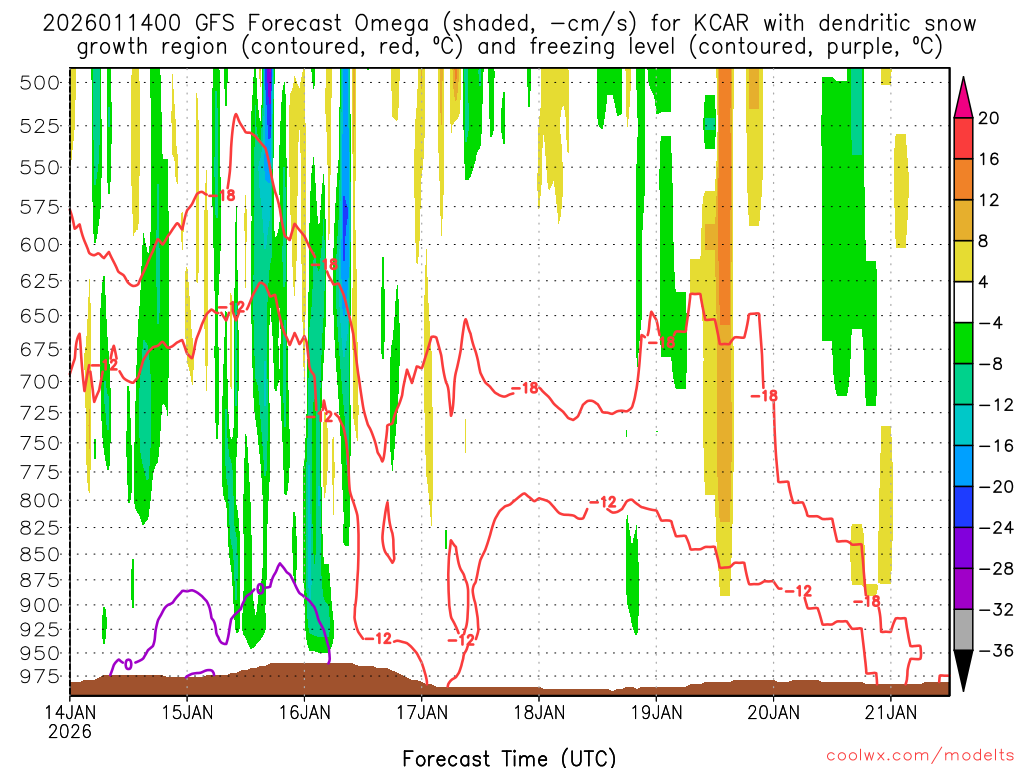Click the black arrow below the colorbar

(963, 671)
